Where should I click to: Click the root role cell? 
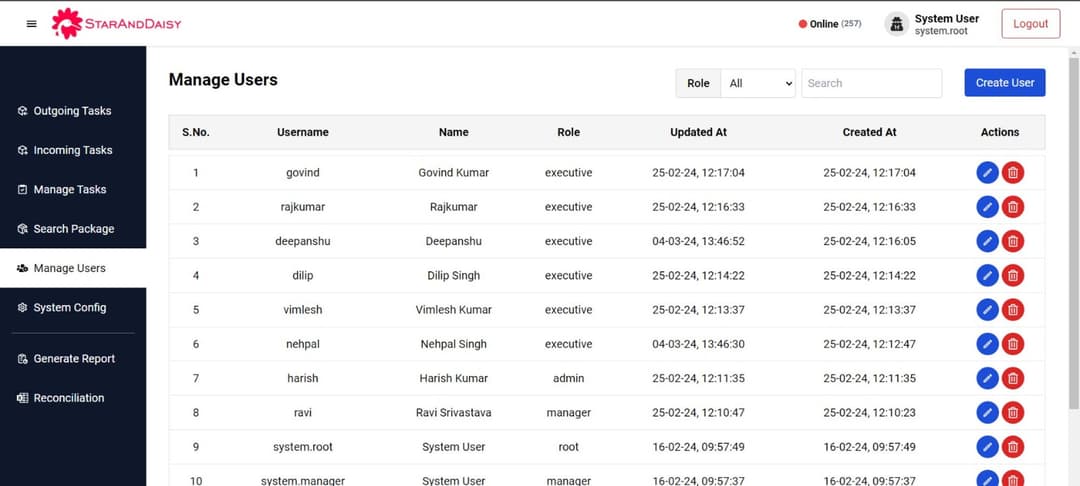click(x=568, y=447)
